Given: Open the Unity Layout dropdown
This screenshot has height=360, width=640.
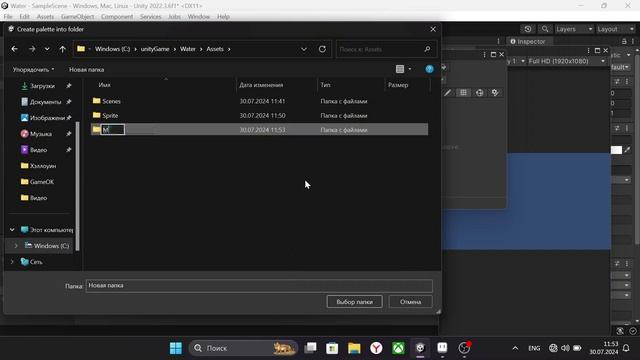Looking at the screenshot, I should (x=616, y=29).
